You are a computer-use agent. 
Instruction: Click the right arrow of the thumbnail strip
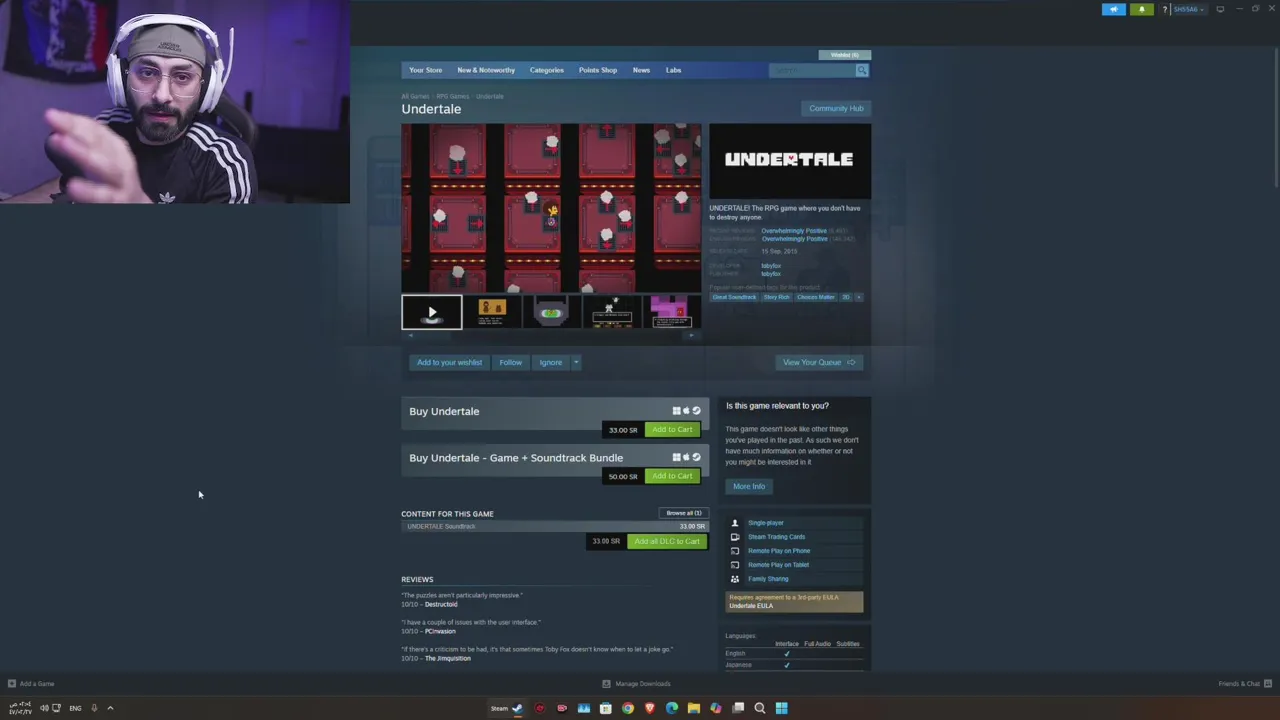[x=692, y=335]
